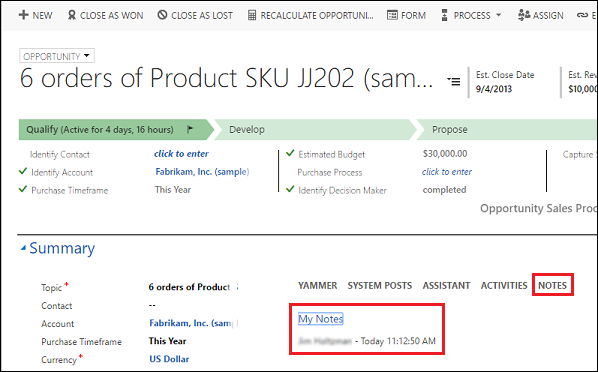Click the Summary Purchase Timeframe value This Year
This screenshot has width=598, height=372.
167,341
